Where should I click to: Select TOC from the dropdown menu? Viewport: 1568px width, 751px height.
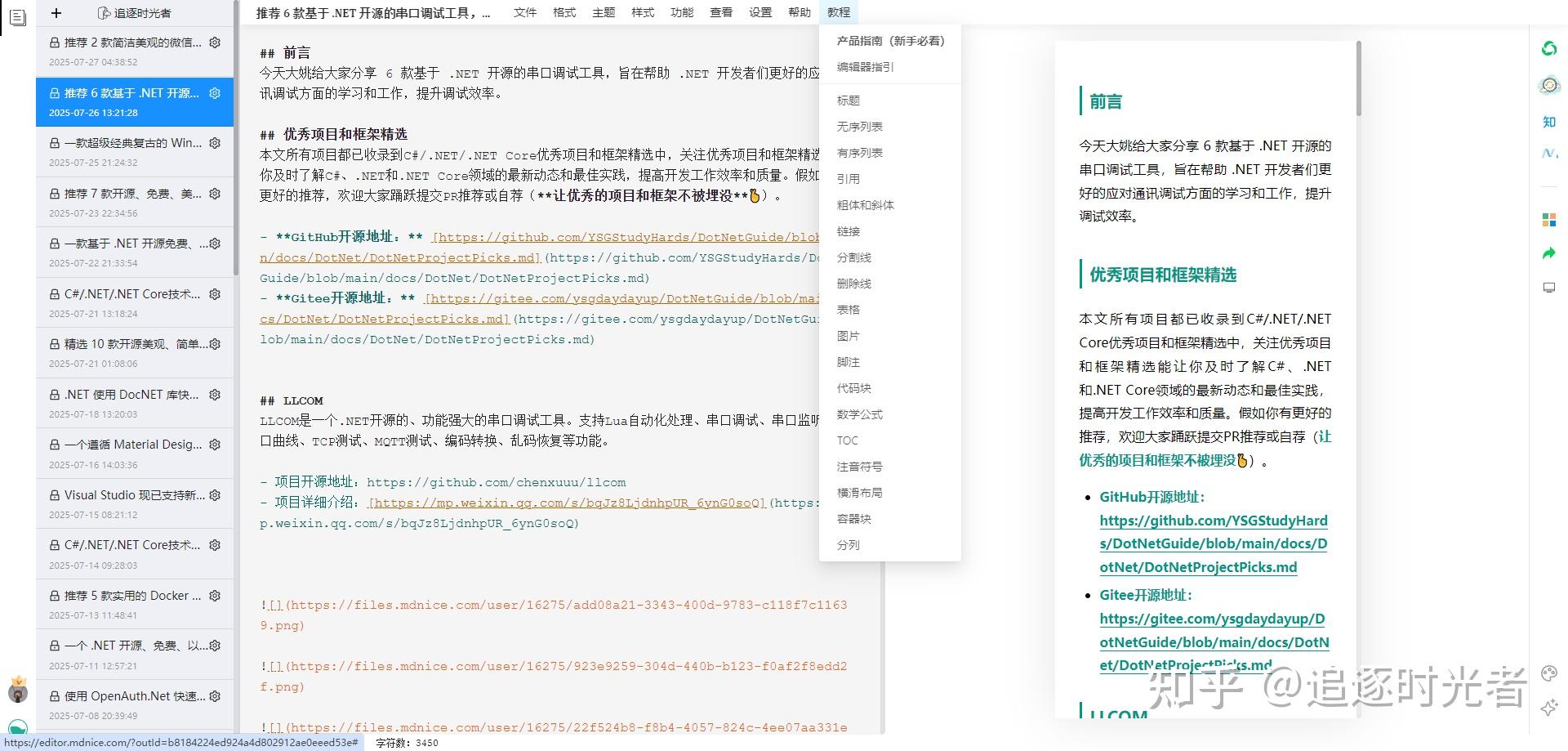(x=848, y=440)
